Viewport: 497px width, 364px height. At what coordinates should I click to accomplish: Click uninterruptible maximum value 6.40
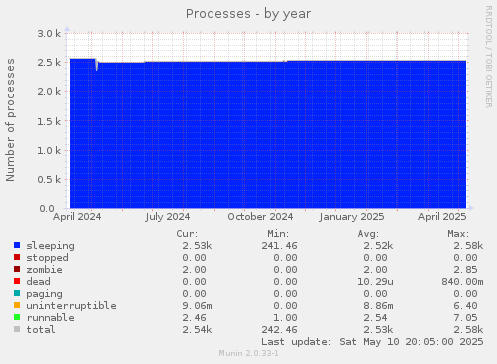[x=465, y=306]
